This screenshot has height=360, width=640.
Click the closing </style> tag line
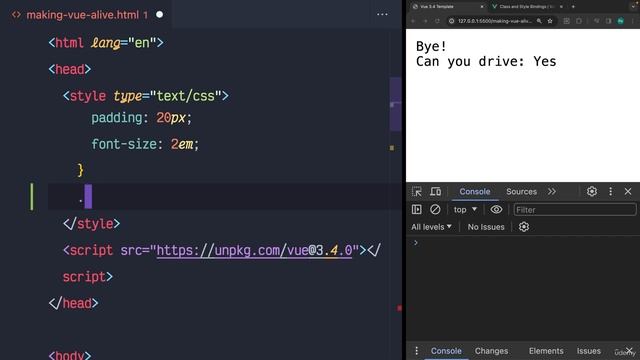(x=91, y=224)
